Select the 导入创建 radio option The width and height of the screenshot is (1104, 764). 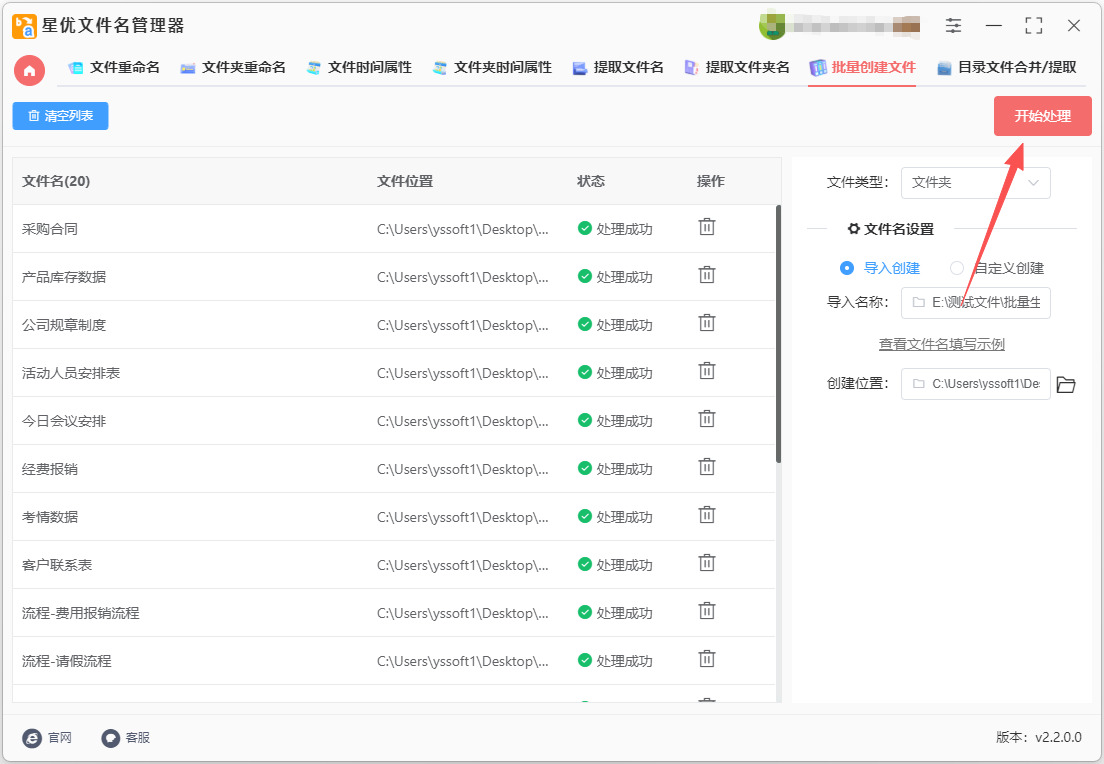(880, 268)
